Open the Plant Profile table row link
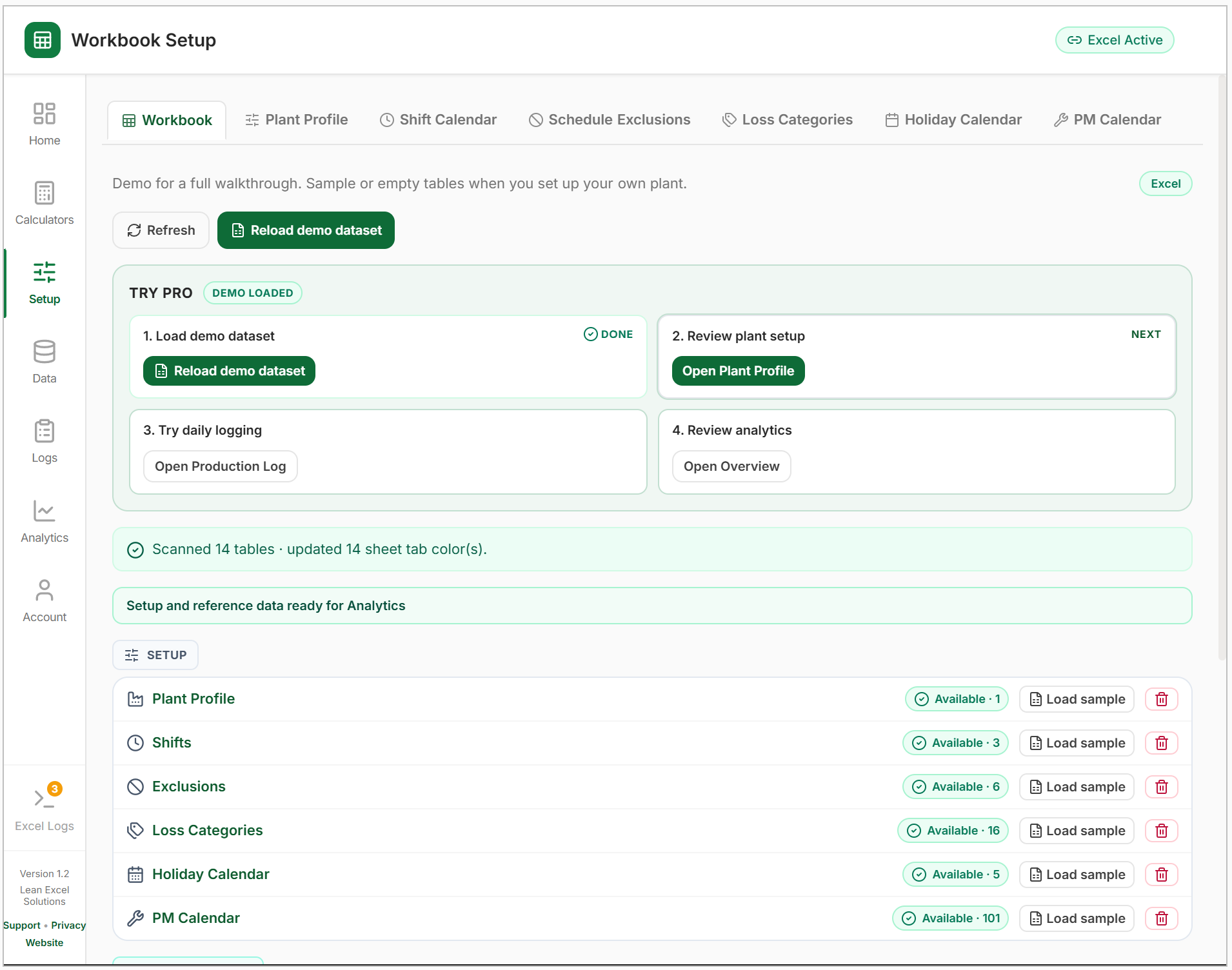1232x970 pixels. point(194,699)
